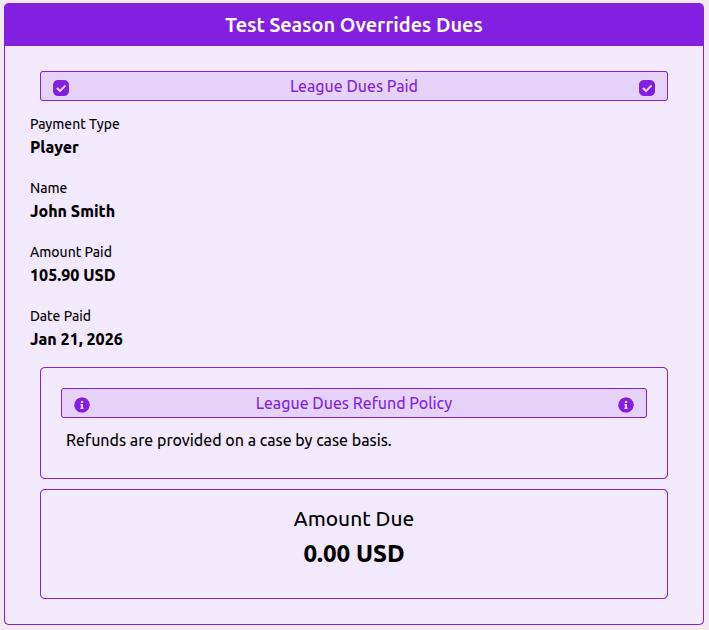Click the refund policy description text

coord(229,440)
